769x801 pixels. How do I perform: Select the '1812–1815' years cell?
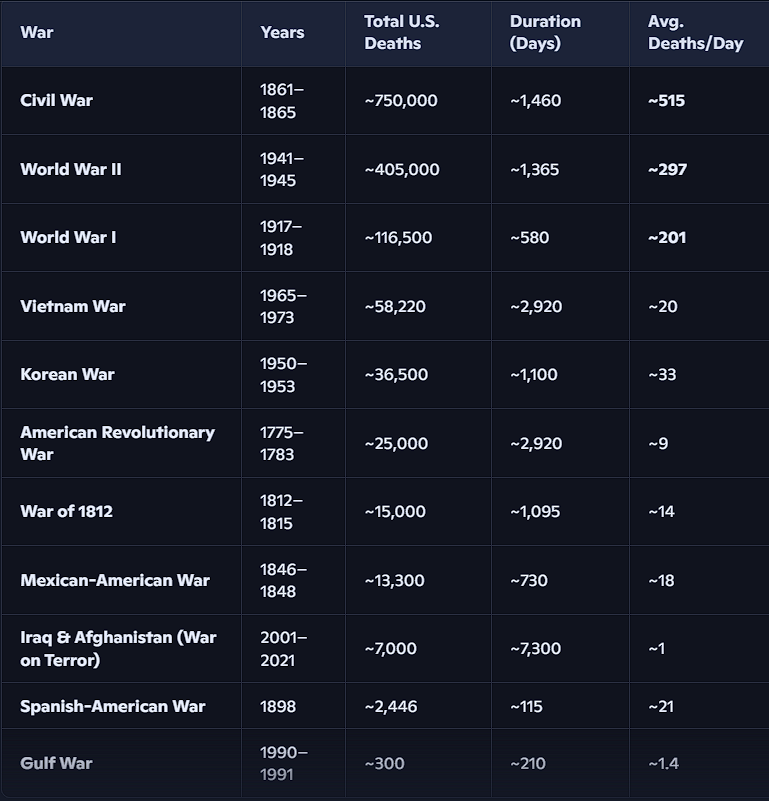[x=281, y=511]
